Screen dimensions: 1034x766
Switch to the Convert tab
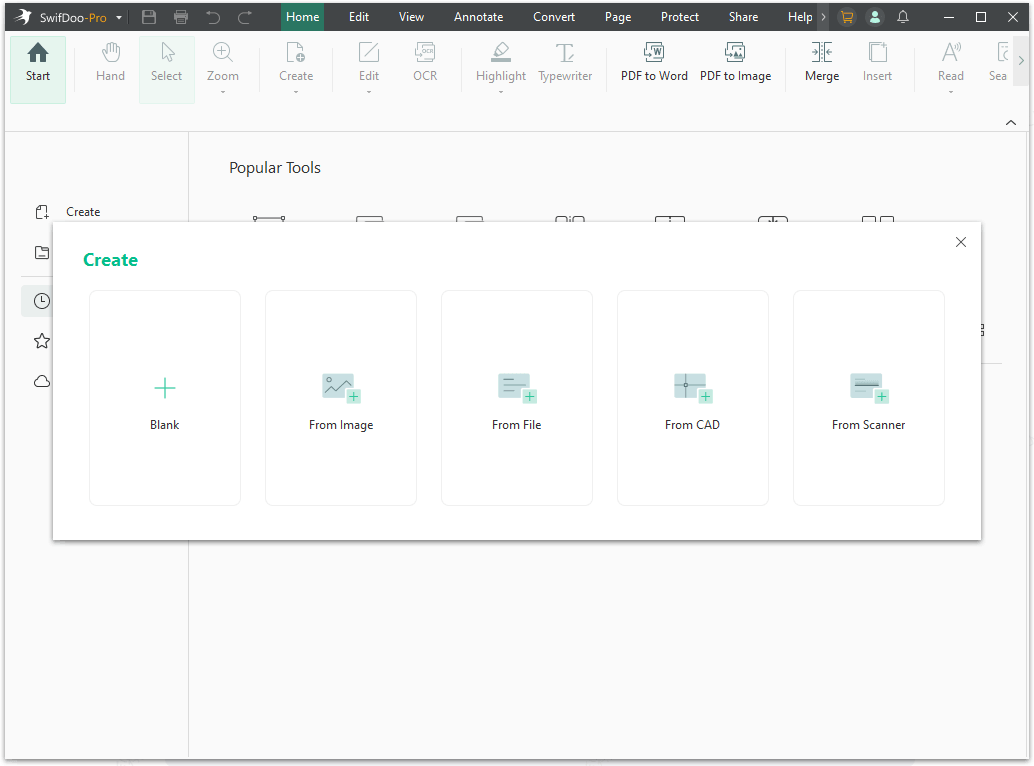[554, 16]
